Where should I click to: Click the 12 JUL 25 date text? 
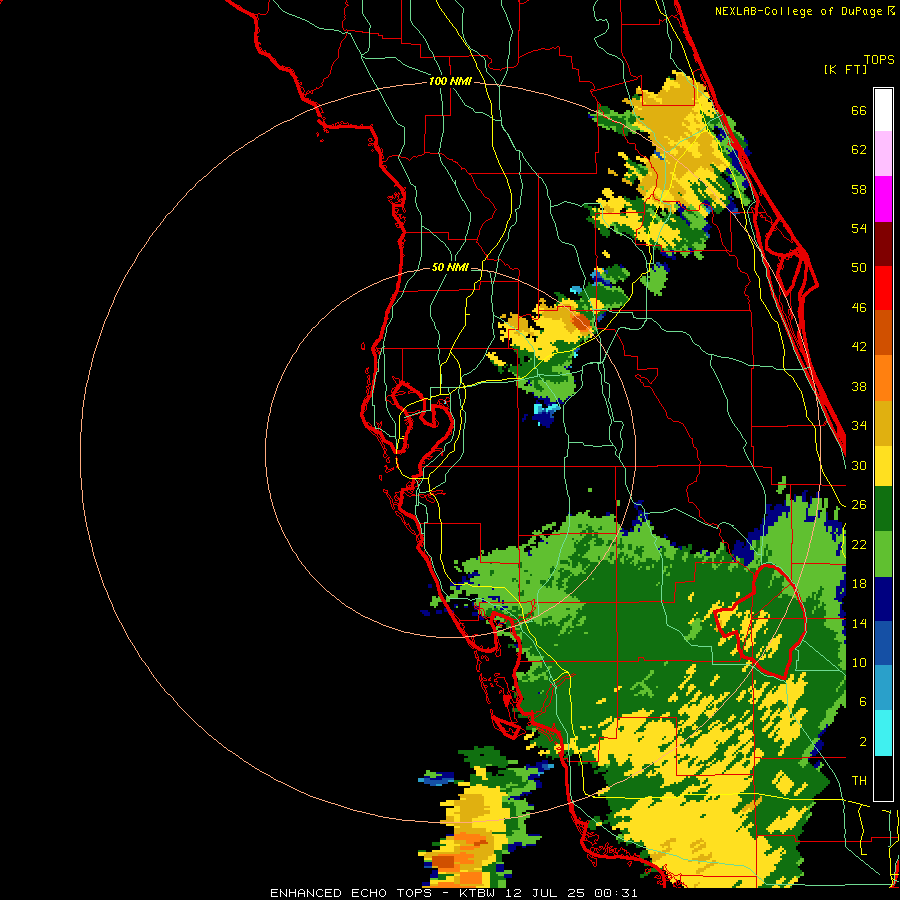coord(548,893)
